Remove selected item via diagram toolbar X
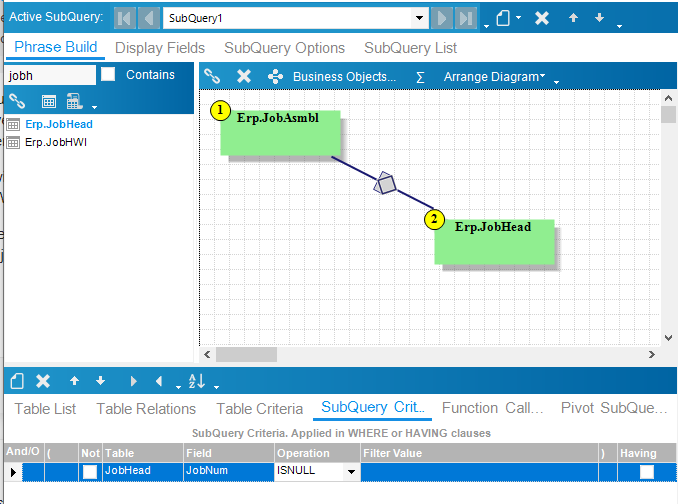The height and width of the screenshot is (504, 678). (244, 77)
